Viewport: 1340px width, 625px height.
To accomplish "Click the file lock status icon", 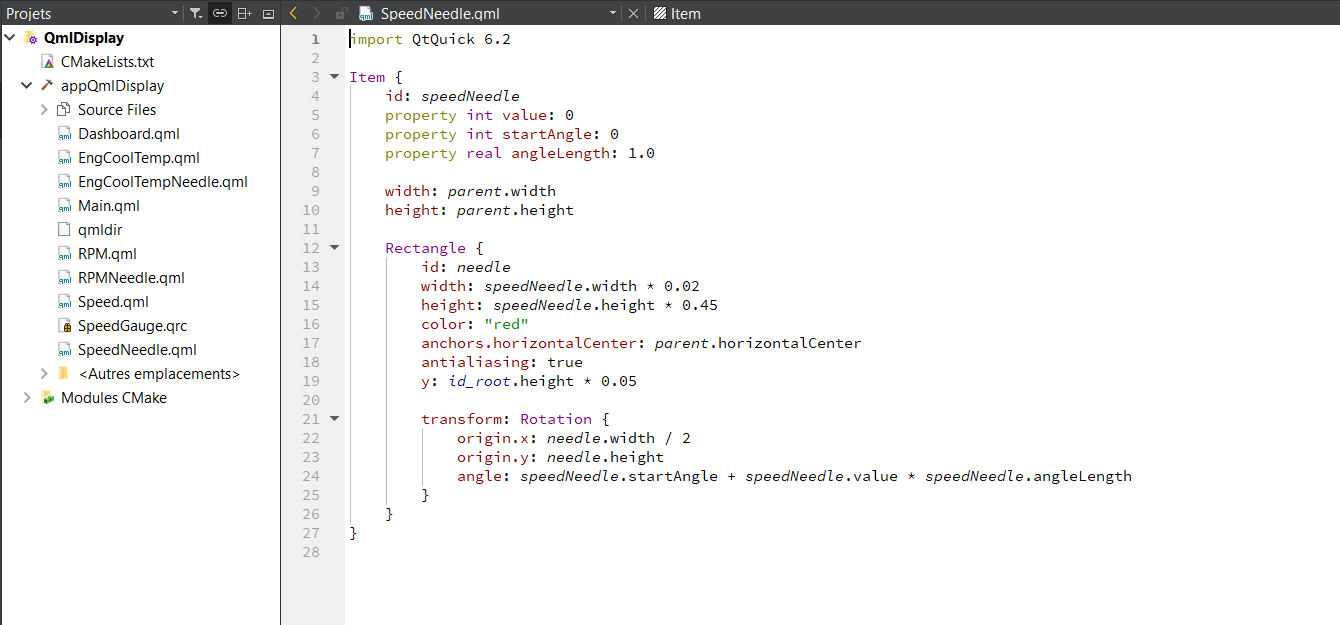I will coord(342,14).
